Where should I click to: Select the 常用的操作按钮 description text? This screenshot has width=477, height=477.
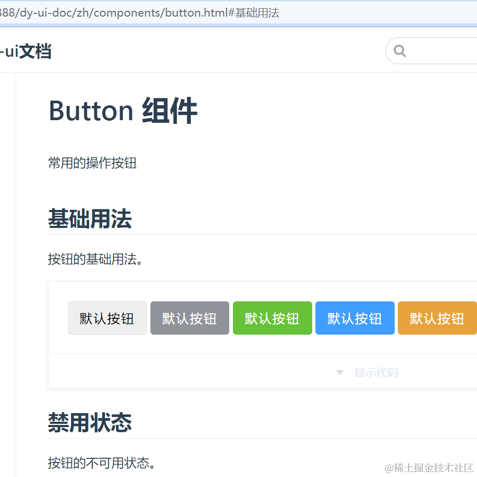pos(92,163)
